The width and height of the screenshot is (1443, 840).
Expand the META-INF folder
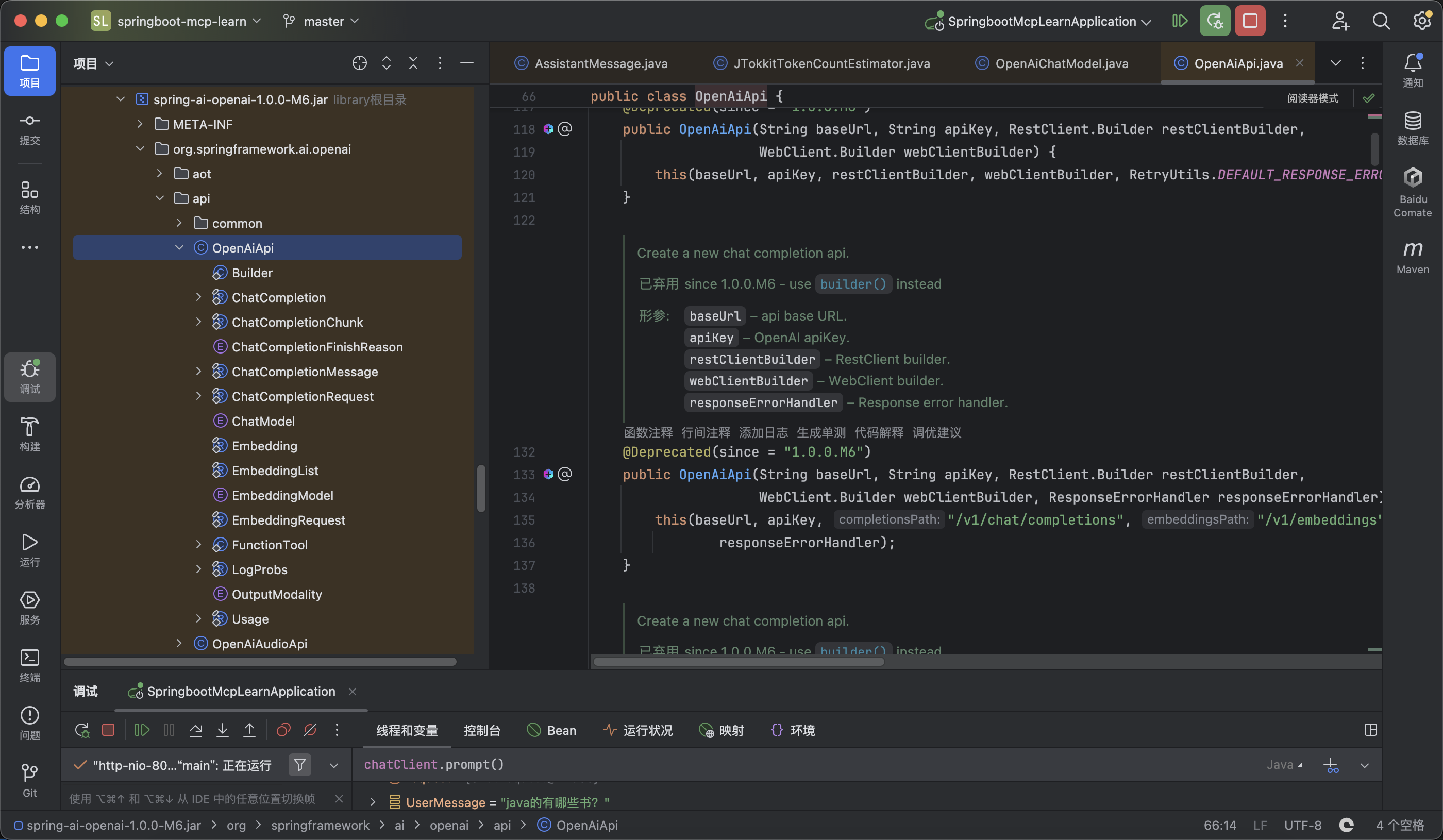point(140,124)
